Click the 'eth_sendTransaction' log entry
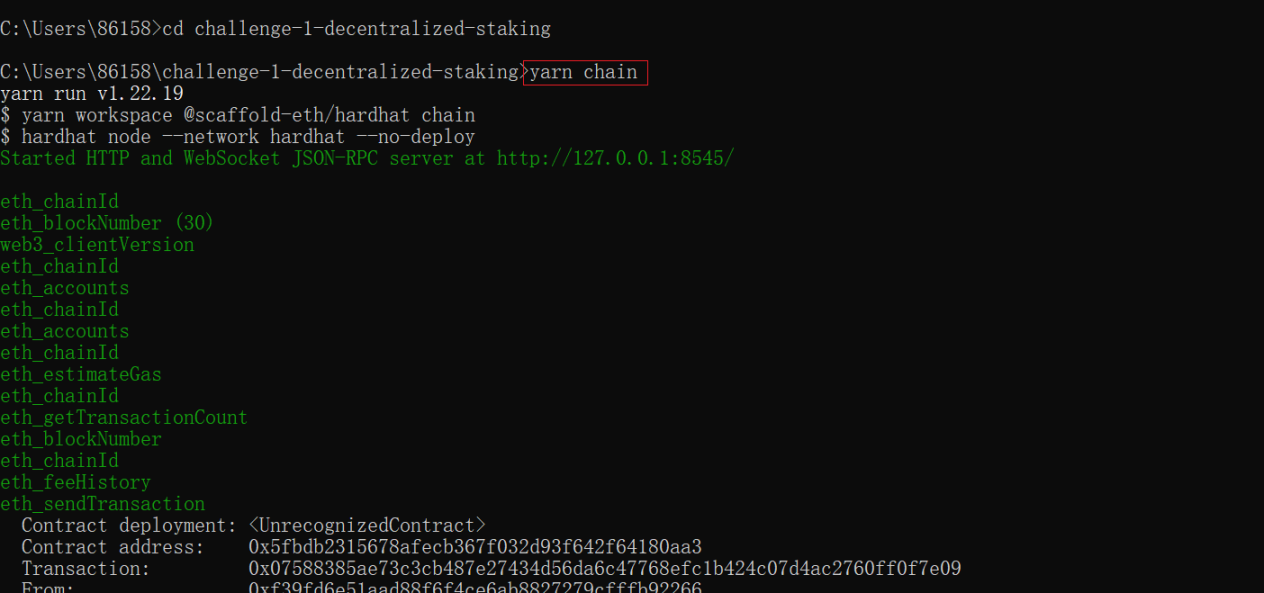 [x=103, y=504]
